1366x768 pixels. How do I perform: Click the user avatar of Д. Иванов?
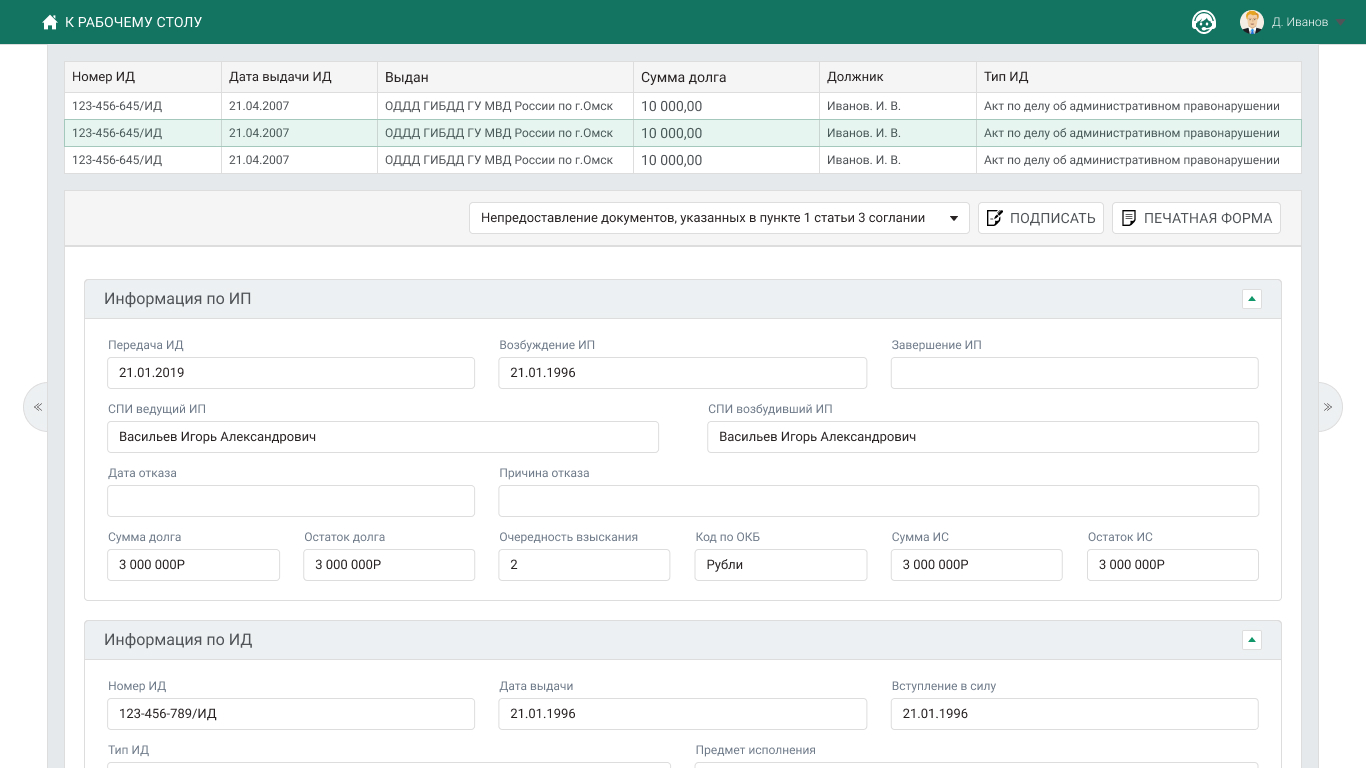tap(1252, 22)
